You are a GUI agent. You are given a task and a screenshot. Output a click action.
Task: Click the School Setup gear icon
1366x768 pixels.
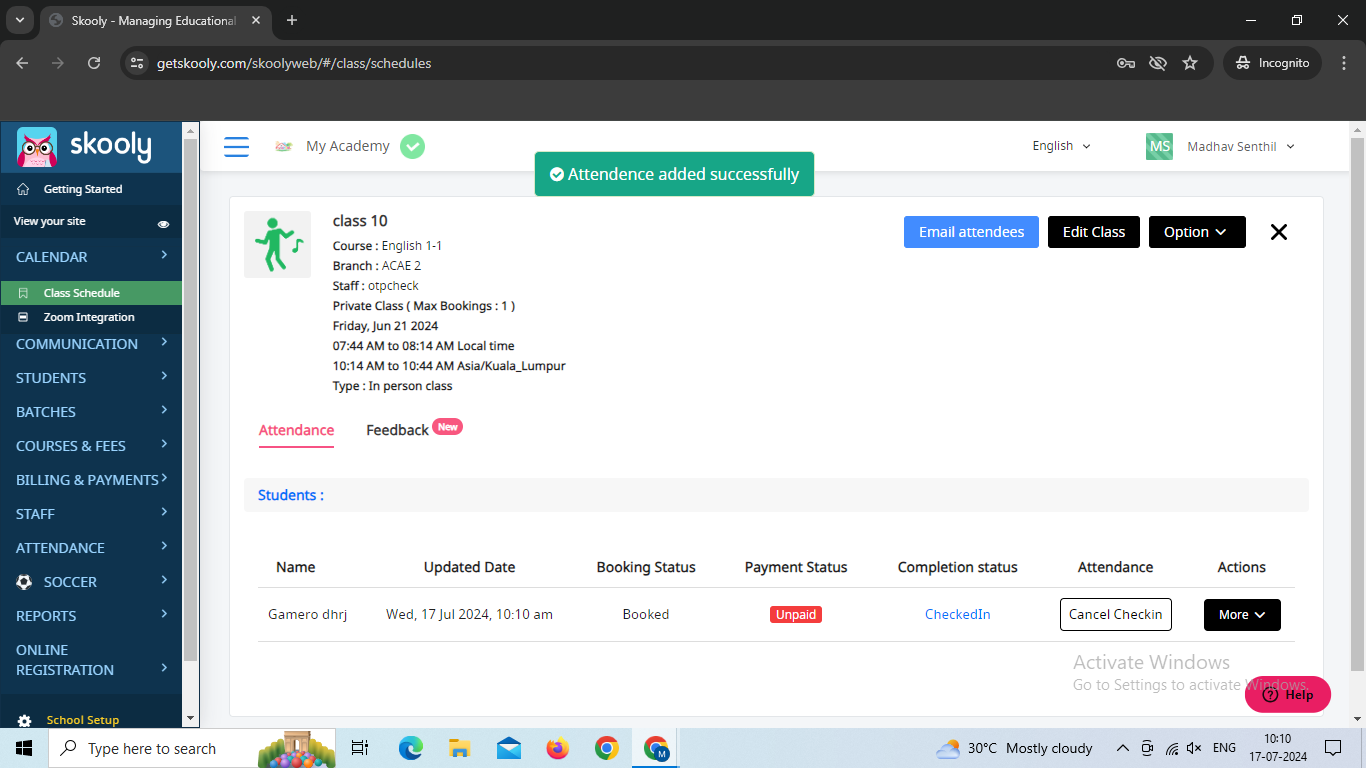tap(24, 720)
